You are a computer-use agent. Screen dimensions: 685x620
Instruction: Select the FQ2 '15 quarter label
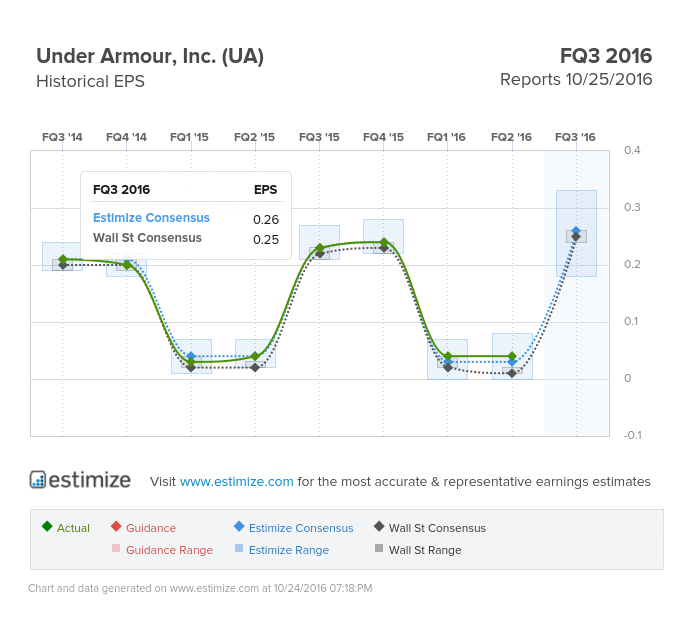tap(254, 137)
